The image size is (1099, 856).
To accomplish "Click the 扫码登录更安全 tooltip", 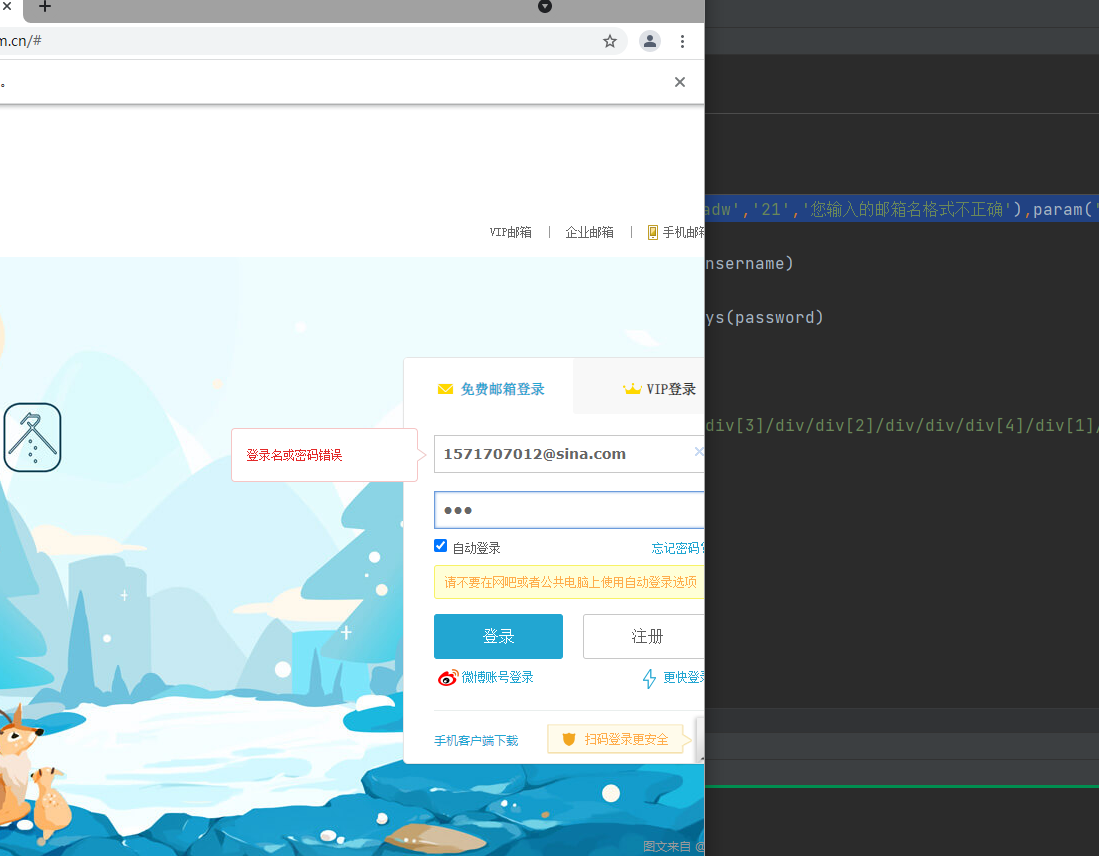I will (619, 739).
